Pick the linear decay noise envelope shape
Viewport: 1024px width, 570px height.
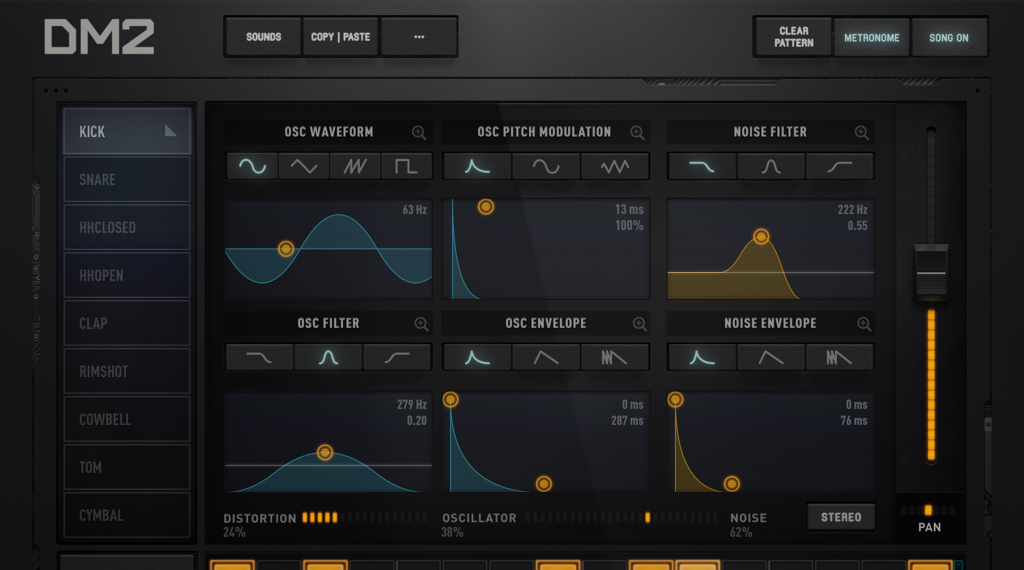pos(771,357)
